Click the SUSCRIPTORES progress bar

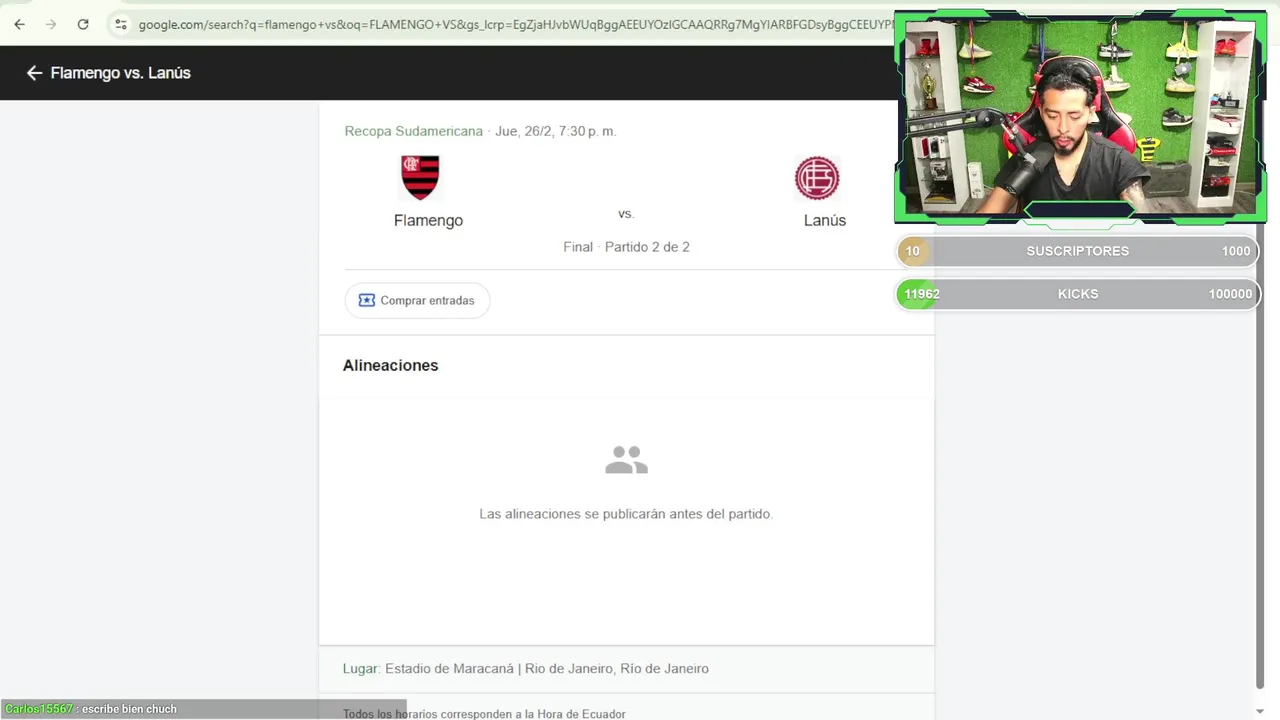click(1077, 251)
